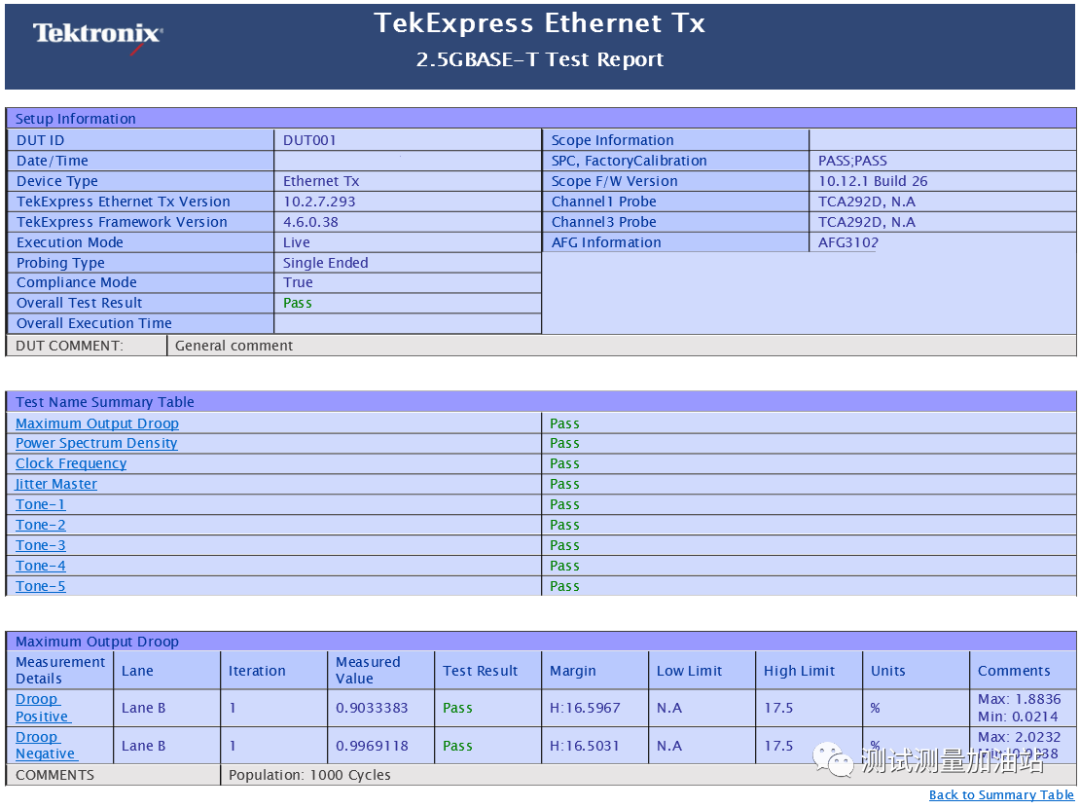Click the Pass result for Tone-5
Image resolution: width=1080 pixels, height=809 pixels.
564,587
